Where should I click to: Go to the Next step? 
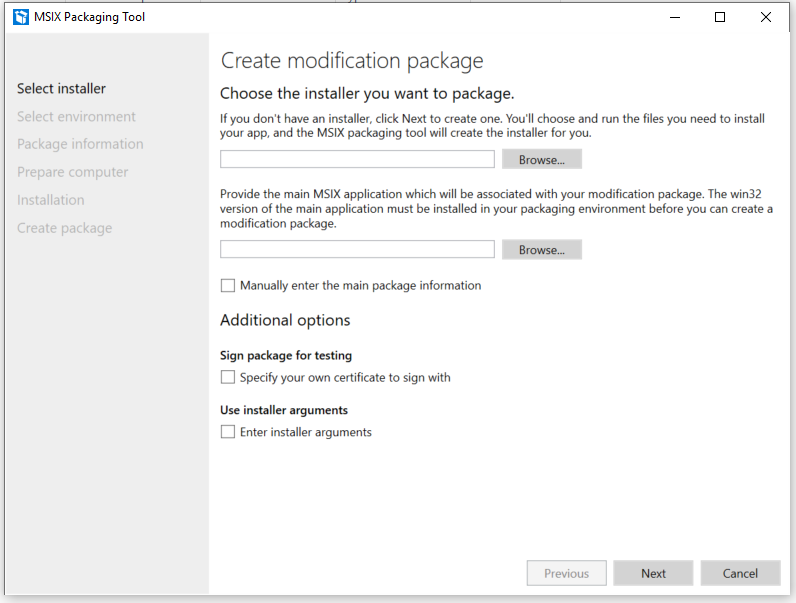[653, 573]
